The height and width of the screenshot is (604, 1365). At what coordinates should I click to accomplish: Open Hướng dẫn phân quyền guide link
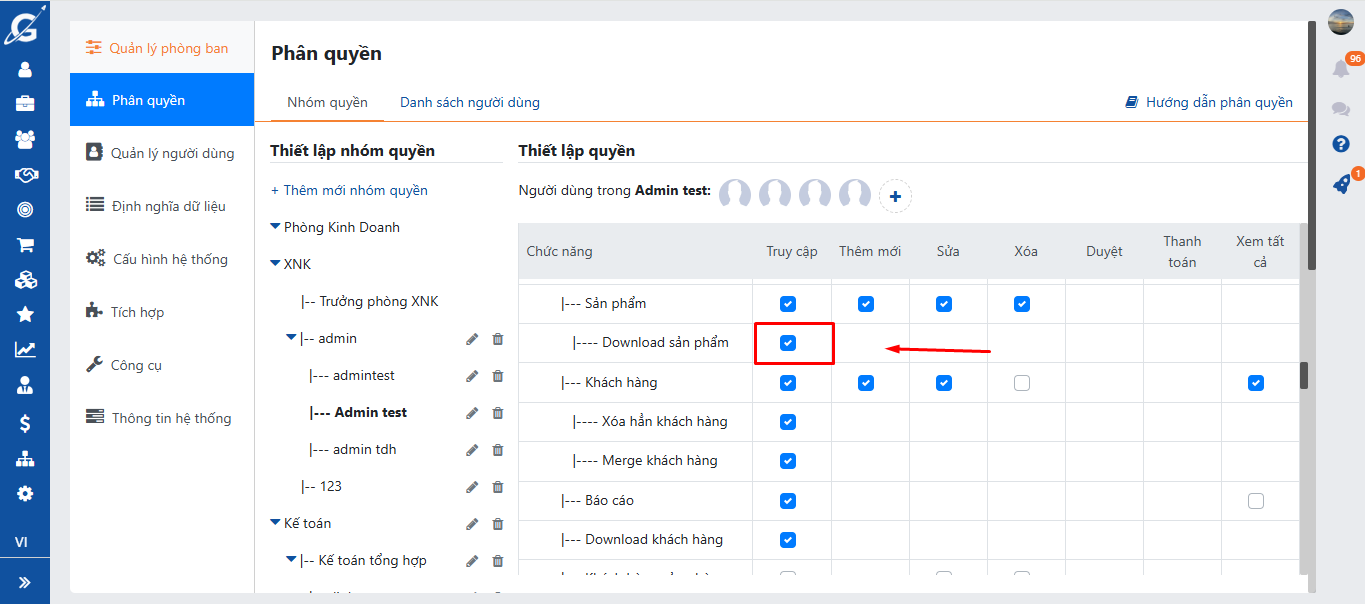1209,102
